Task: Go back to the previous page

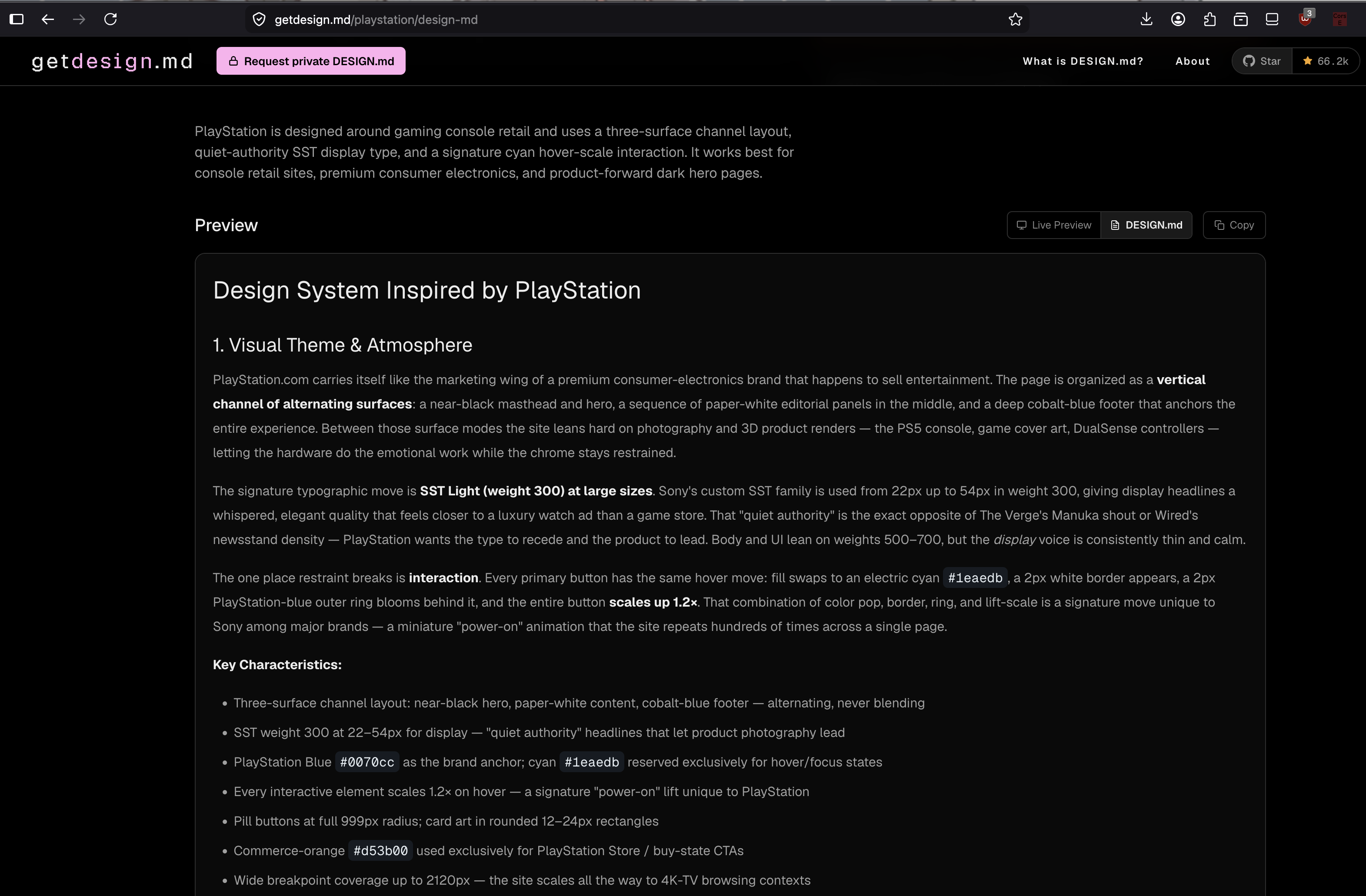Action: [x=48, y=20]
